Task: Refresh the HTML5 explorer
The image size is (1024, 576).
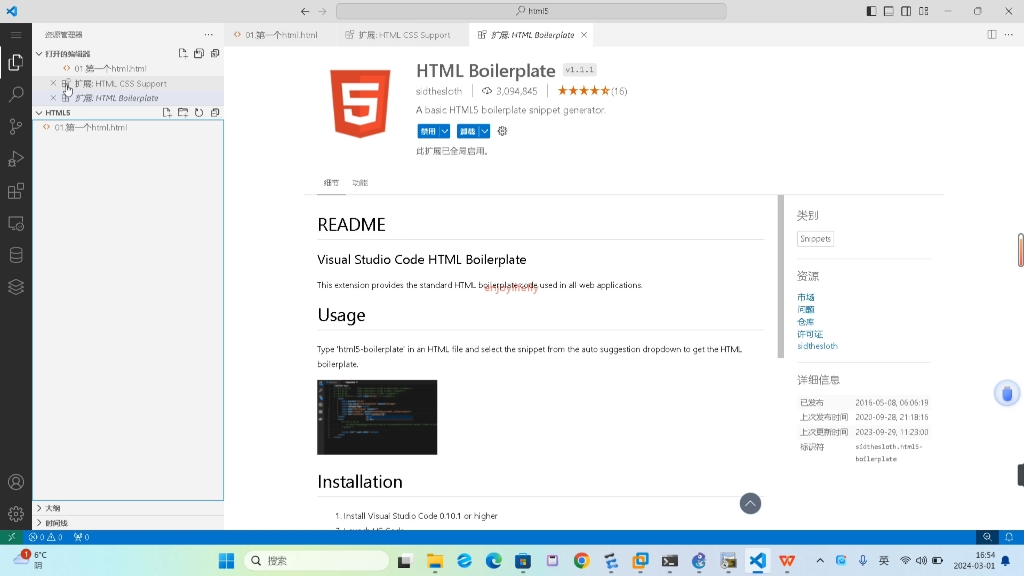Action: (x=198, y=112)
